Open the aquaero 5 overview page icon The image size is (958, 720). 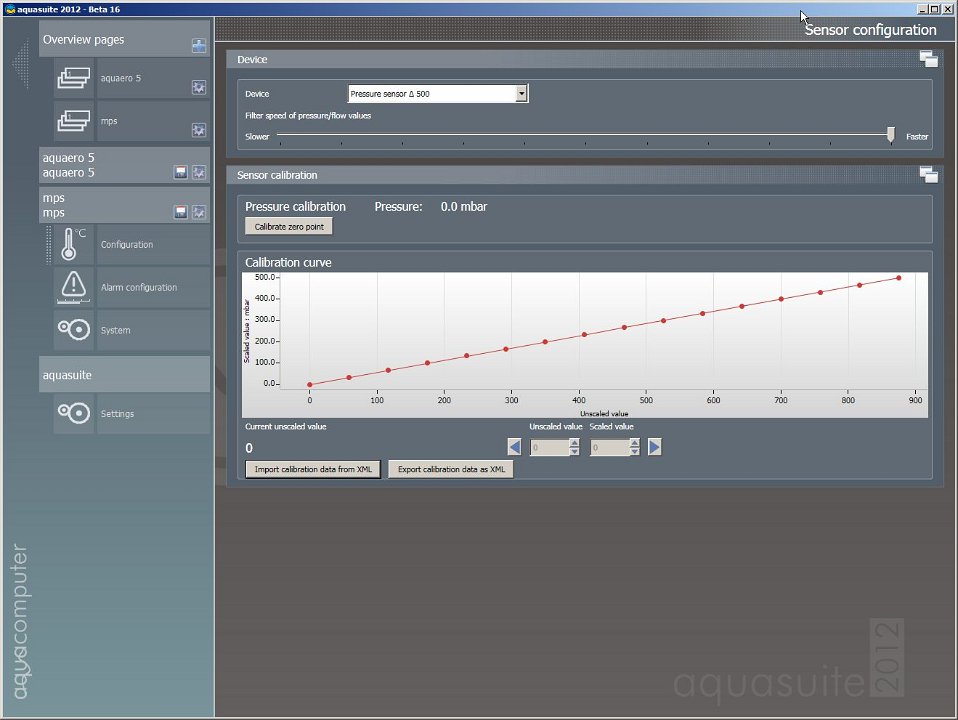coord(74,78)
